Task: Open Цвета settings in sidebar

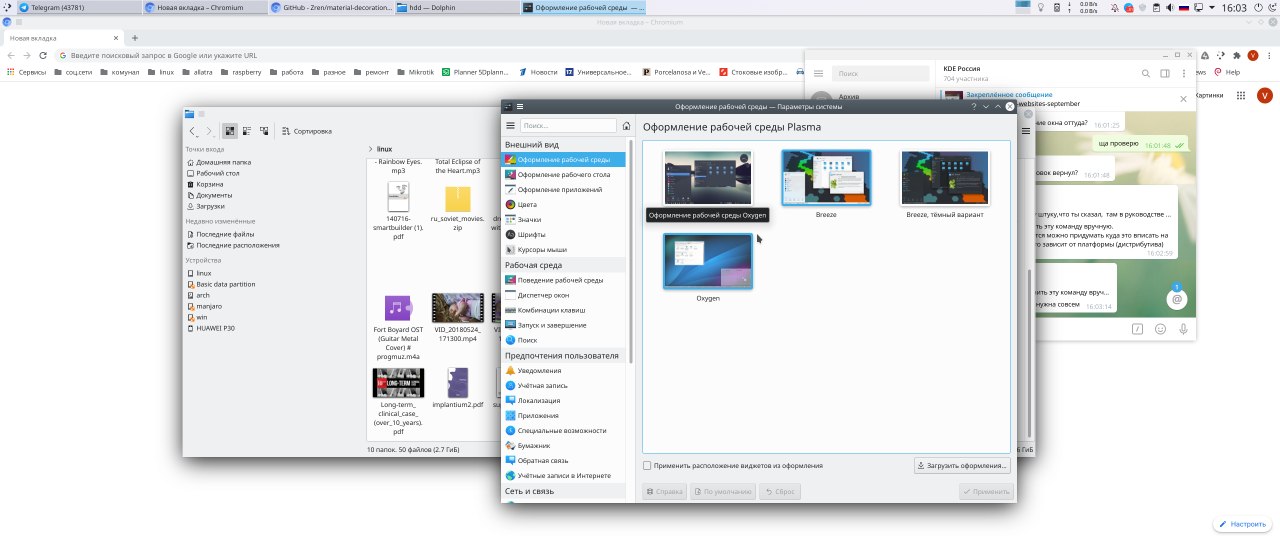Action: [x=565, y=204]
